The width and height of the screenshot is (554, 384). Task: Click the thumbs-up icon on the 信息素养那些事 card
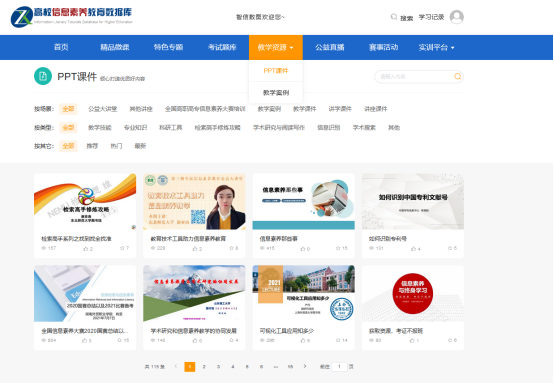click(303, 249)
